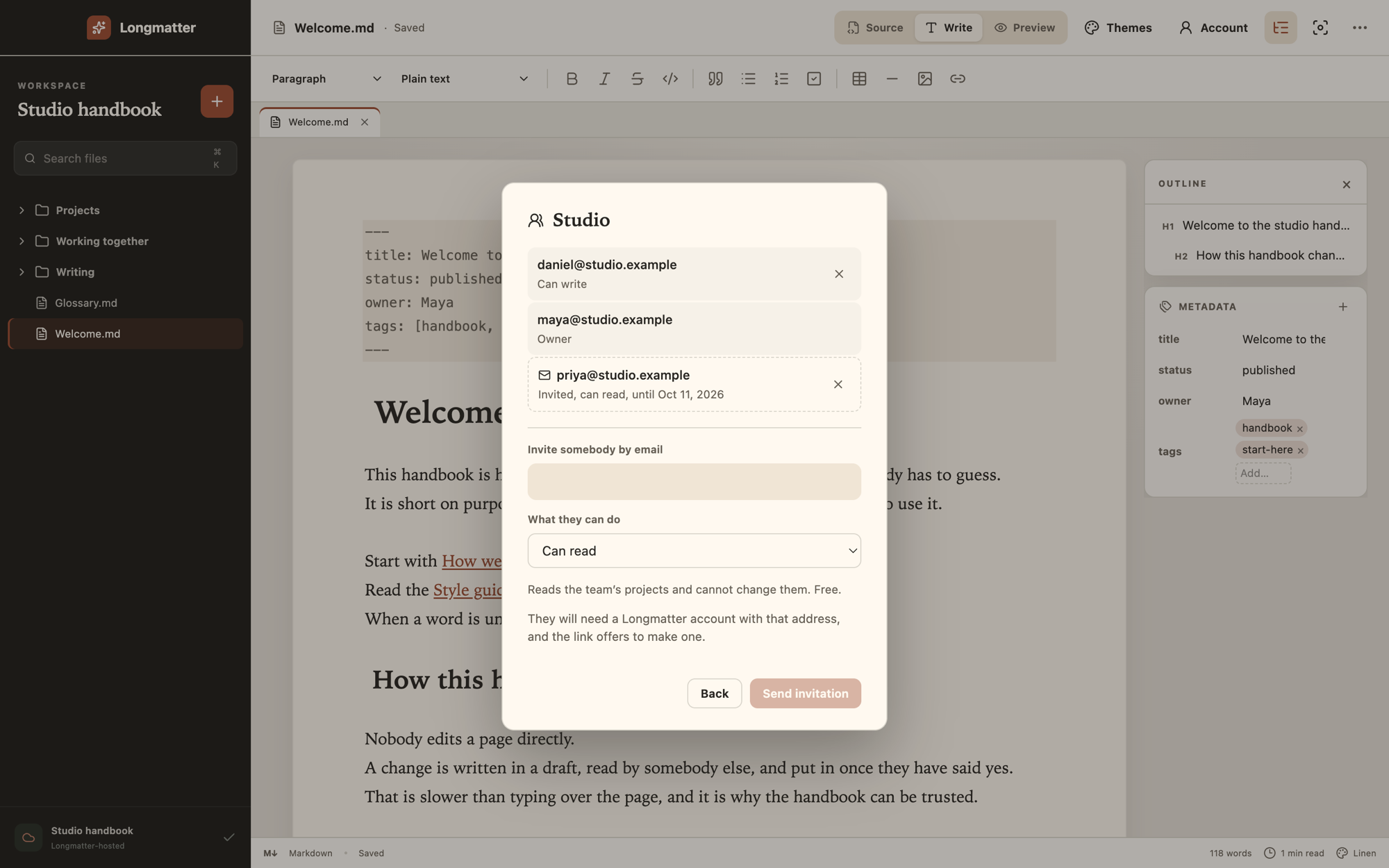Insert a table
The image size is (1389, 868).
click(x=859, y=78)
